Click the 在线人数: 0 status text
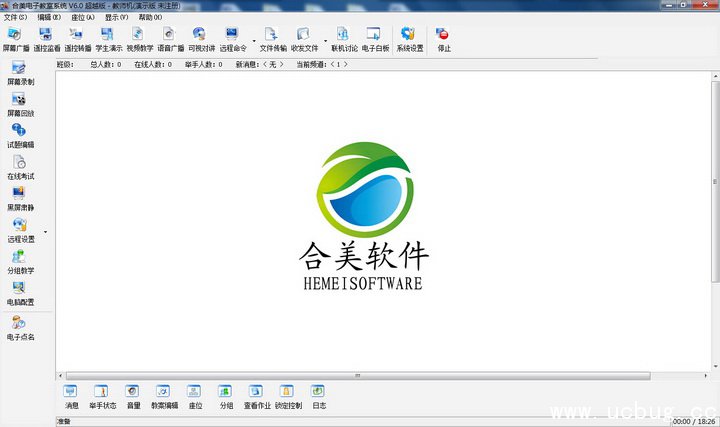This screenshot has height=427, width=720. pos(153,65)
